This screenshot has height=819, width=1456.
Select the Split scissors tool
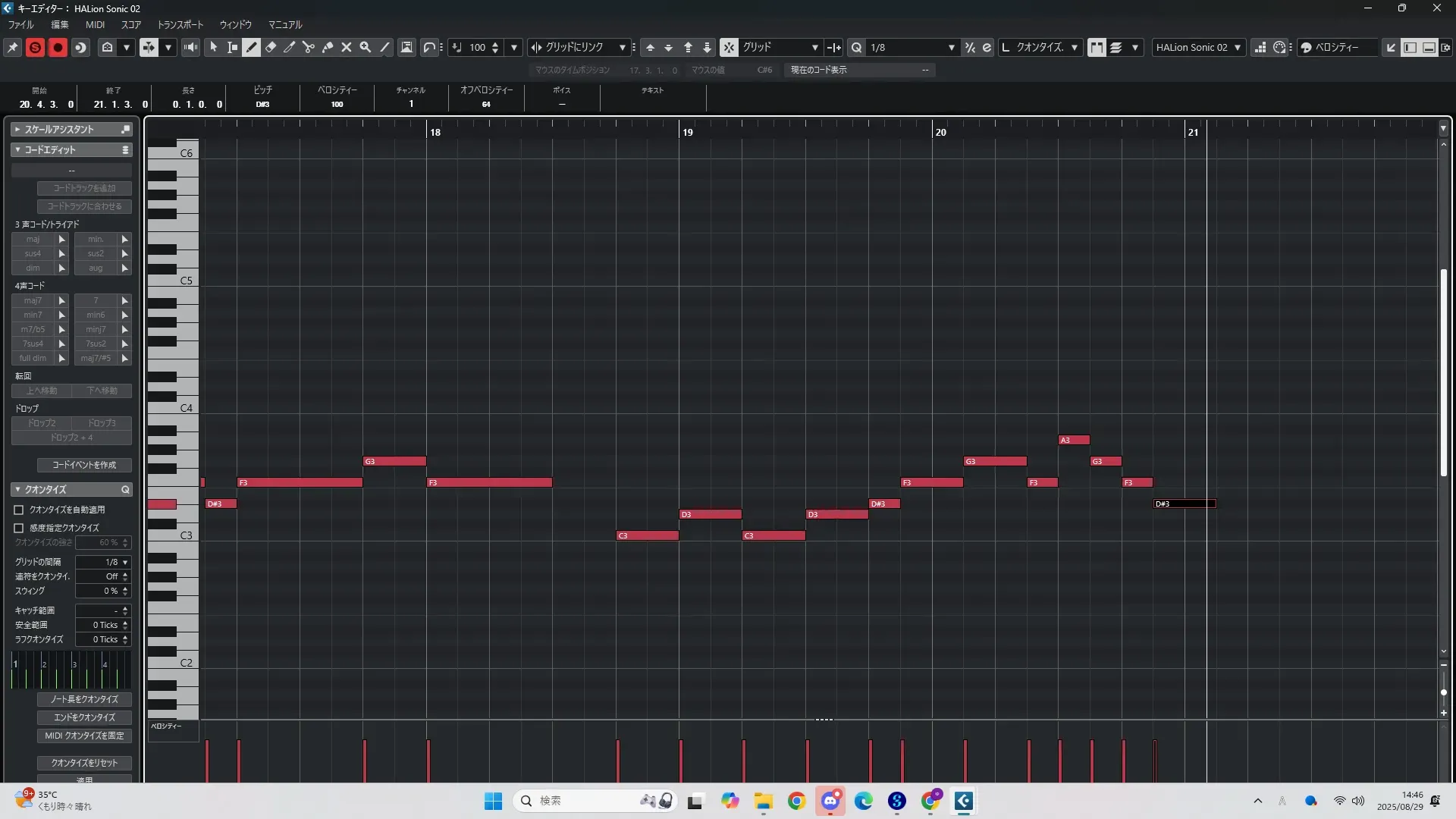pyautogui.click(x=309, y=47)
